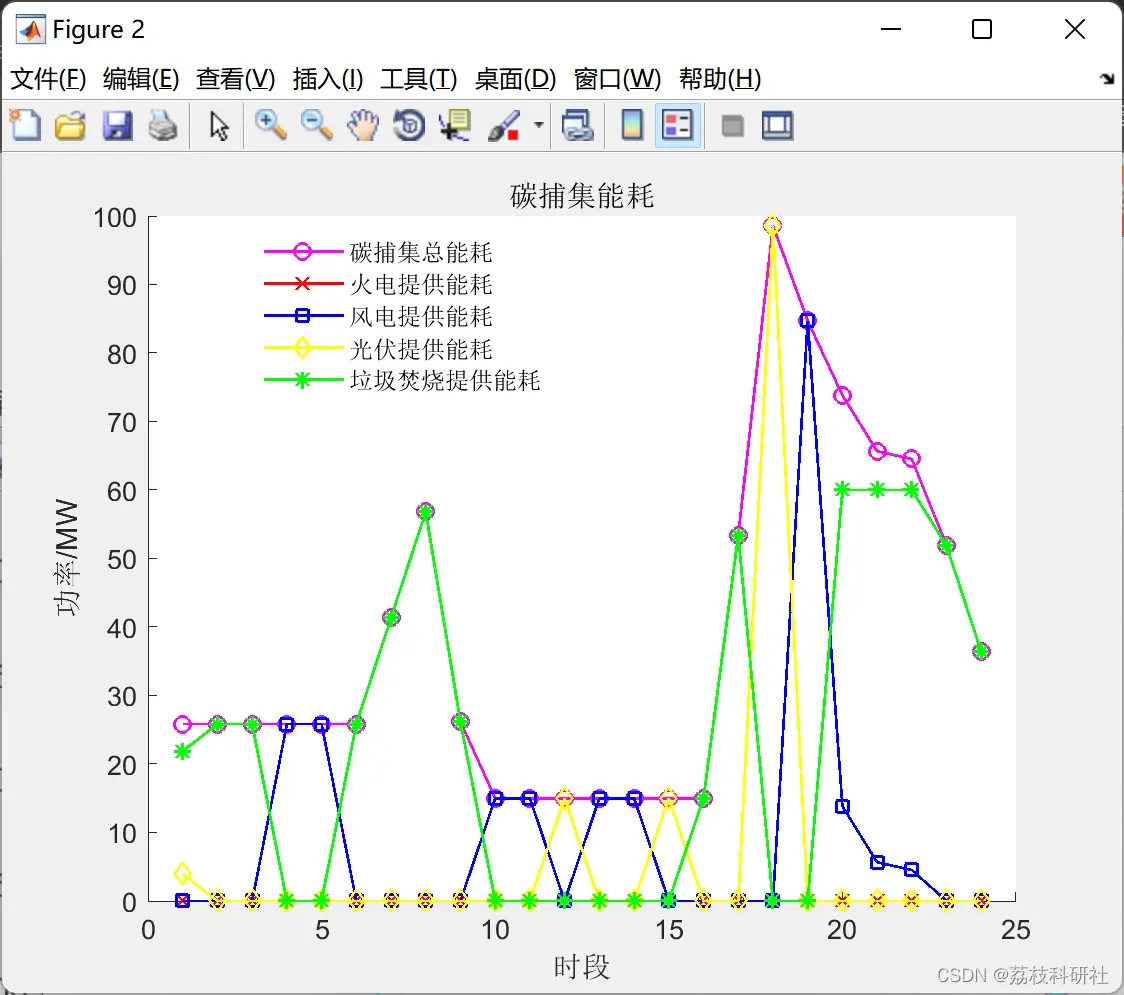The width and height of the screenshot is (1124, 995).
Task: Click the Link Plot toolbar button
Action: click(577, 125)
